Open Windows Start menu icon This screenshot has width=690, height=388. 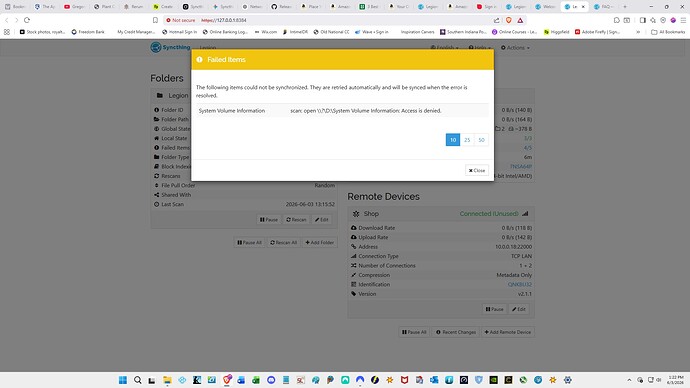click(x=123, y=380)
